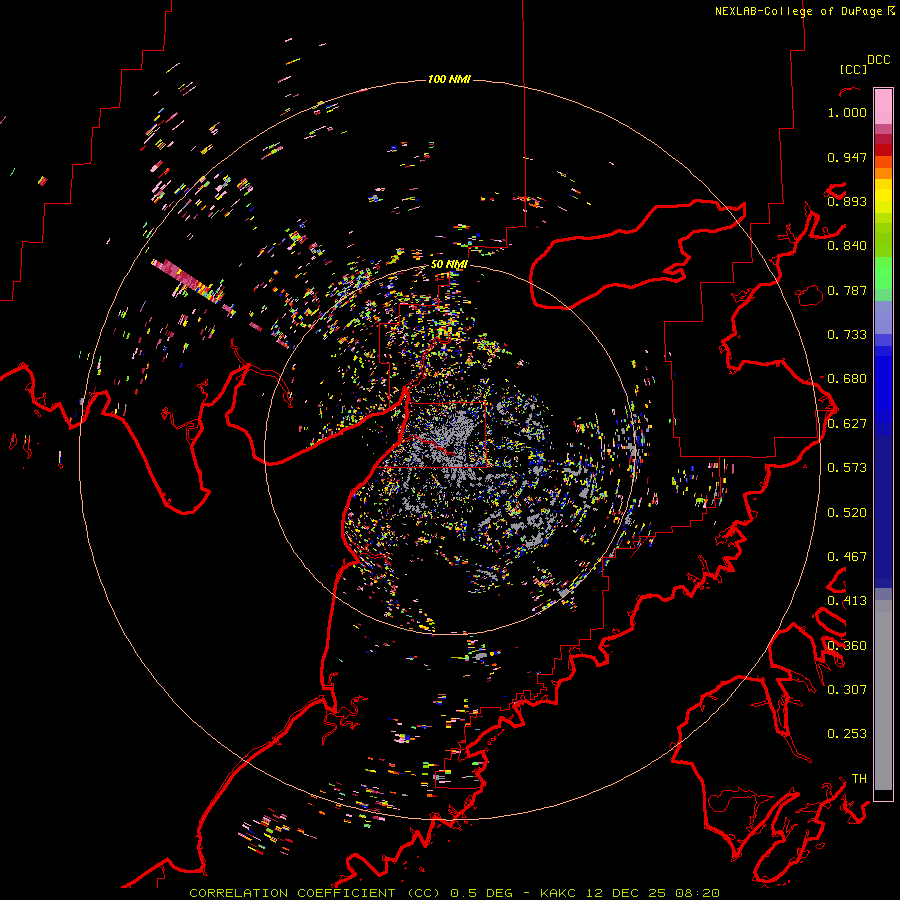Click the 0.5 DEG elevation text
The image size is (900, 900).
(x=482, y=893)
